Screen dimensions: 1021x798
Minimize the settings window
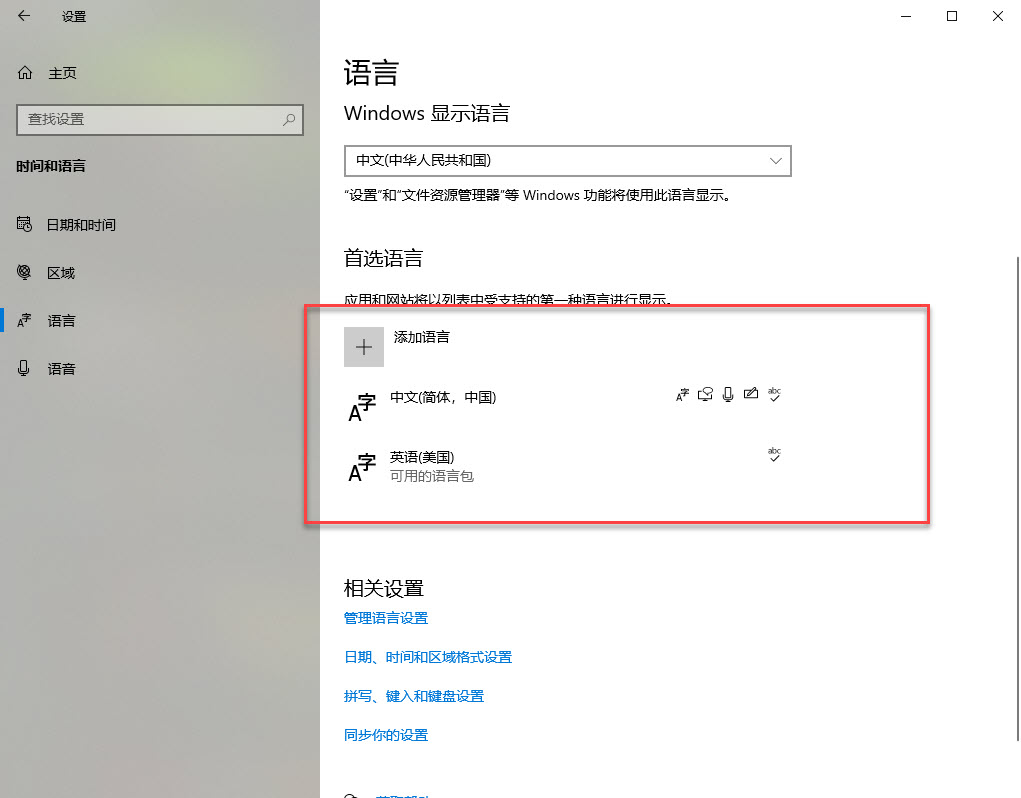coord(906,16)
